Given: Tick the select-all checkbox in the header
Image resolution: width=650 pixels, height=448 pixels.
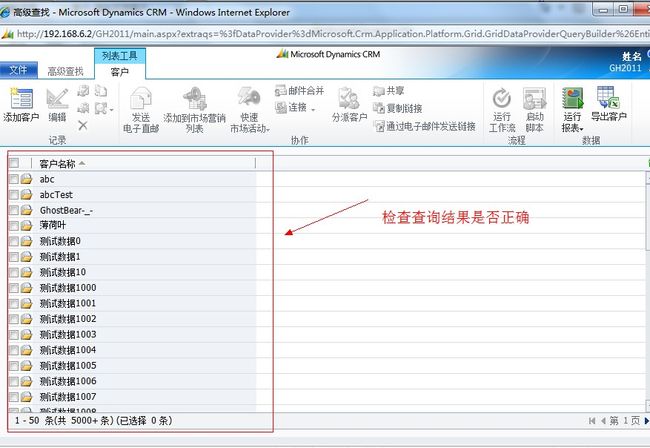Looking at the screenshot, I should 14,163.
